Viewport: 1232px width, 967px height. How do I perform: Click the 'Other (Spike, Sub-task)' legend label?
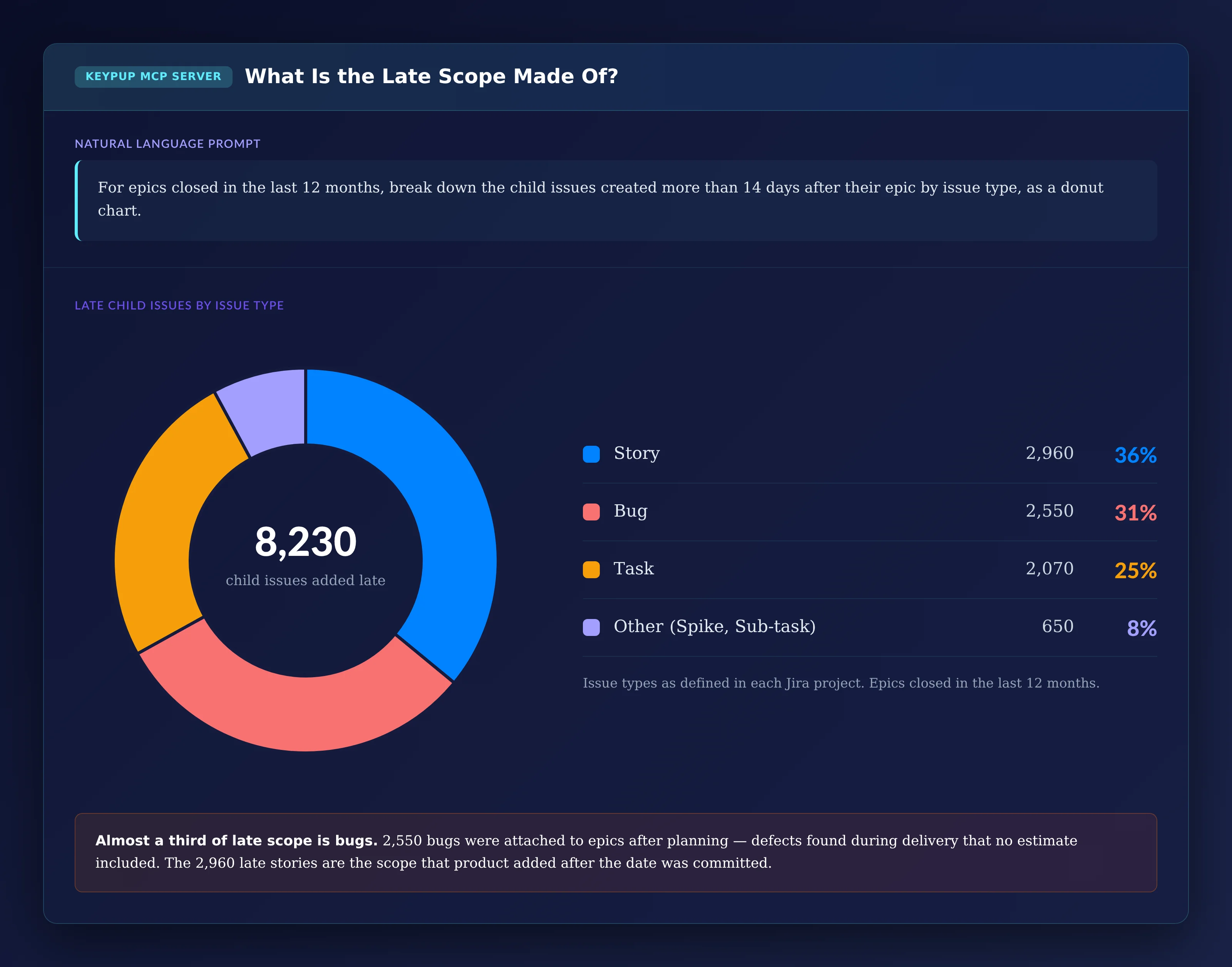point(715,627)
